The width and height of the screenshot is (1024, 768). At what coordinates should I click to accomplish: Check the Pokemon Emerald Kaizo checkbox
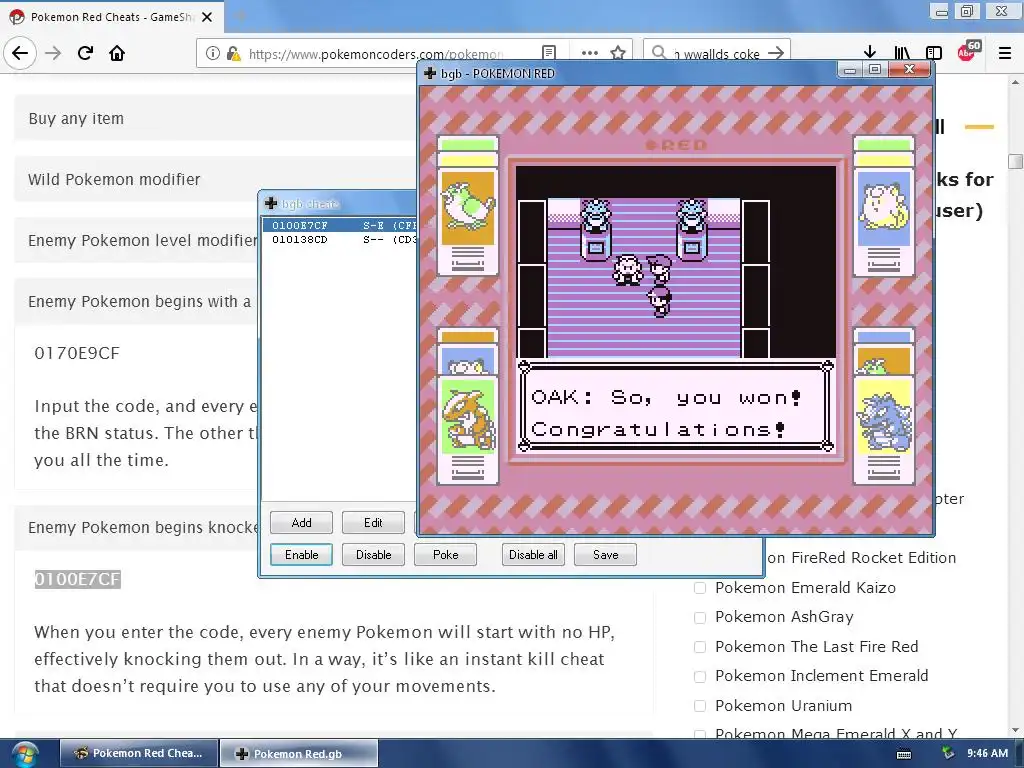click(x=699, y=588)
